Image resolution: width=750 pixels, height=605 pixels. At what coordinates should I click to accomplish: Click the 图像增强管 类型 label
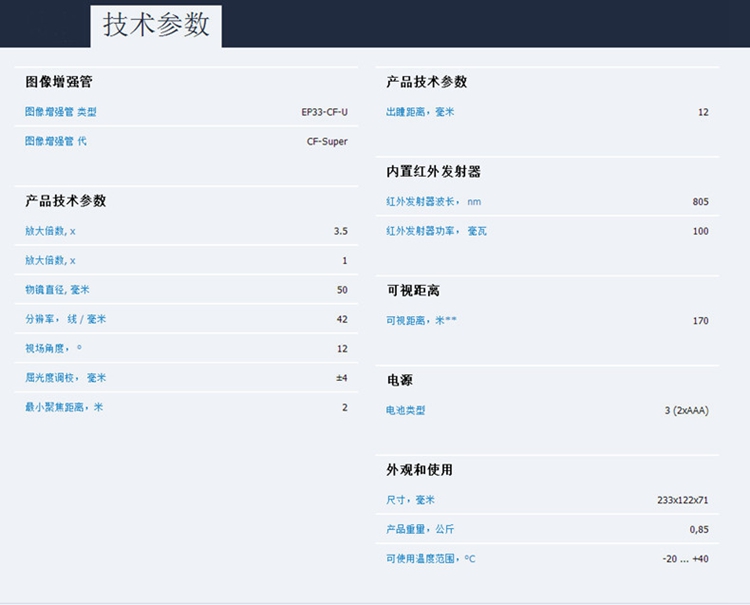tap(60, 112)
